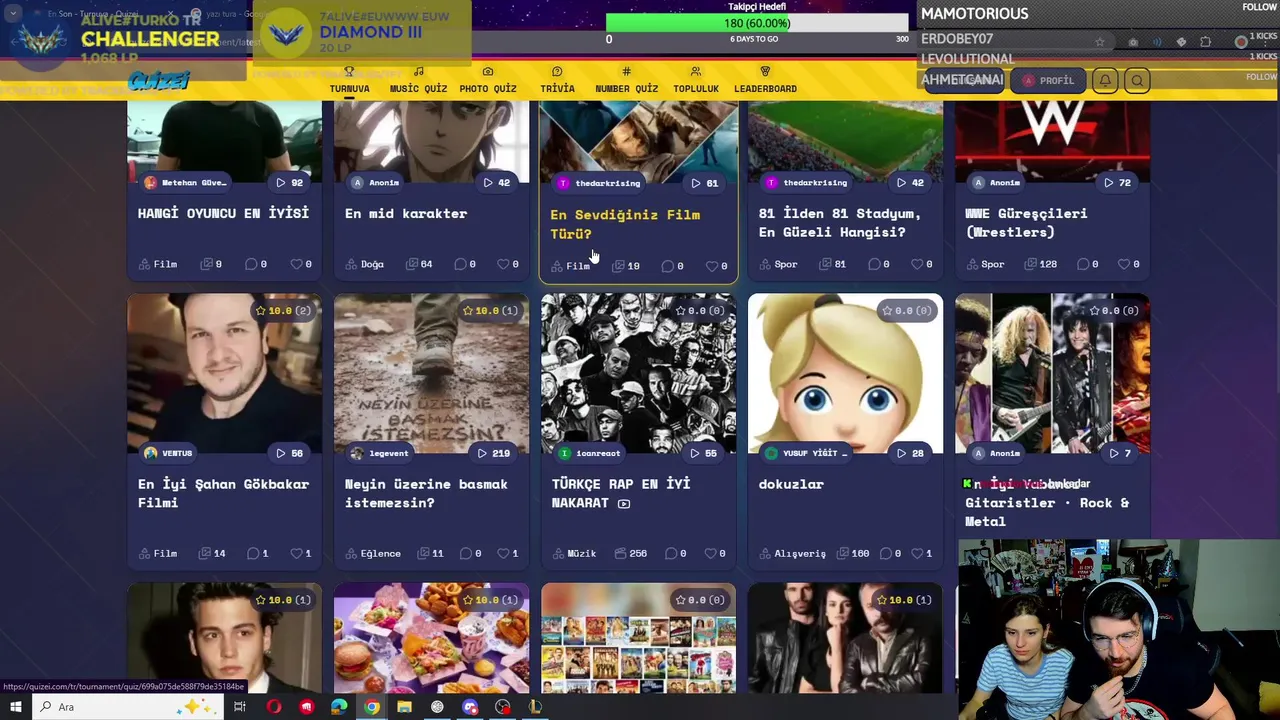This screenshot has width=1280, height=720.
Task: Open the LEADERBOARD page
Action: click(765, 80)
